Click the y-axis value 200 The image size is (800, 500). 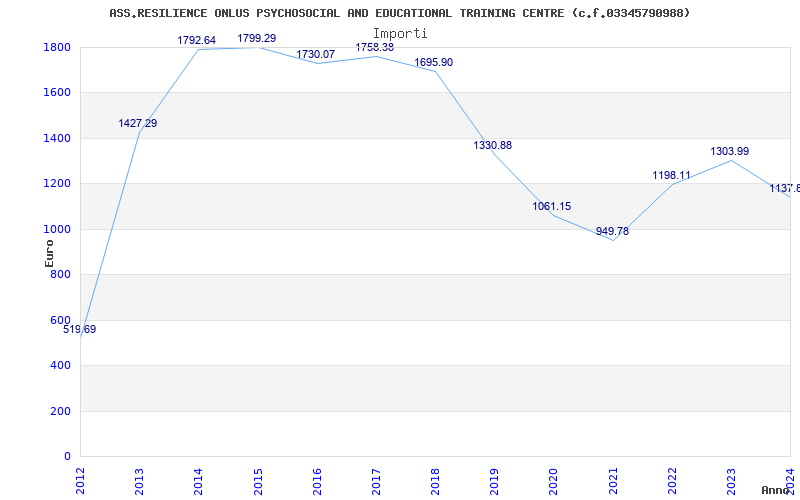pos(62,411)
